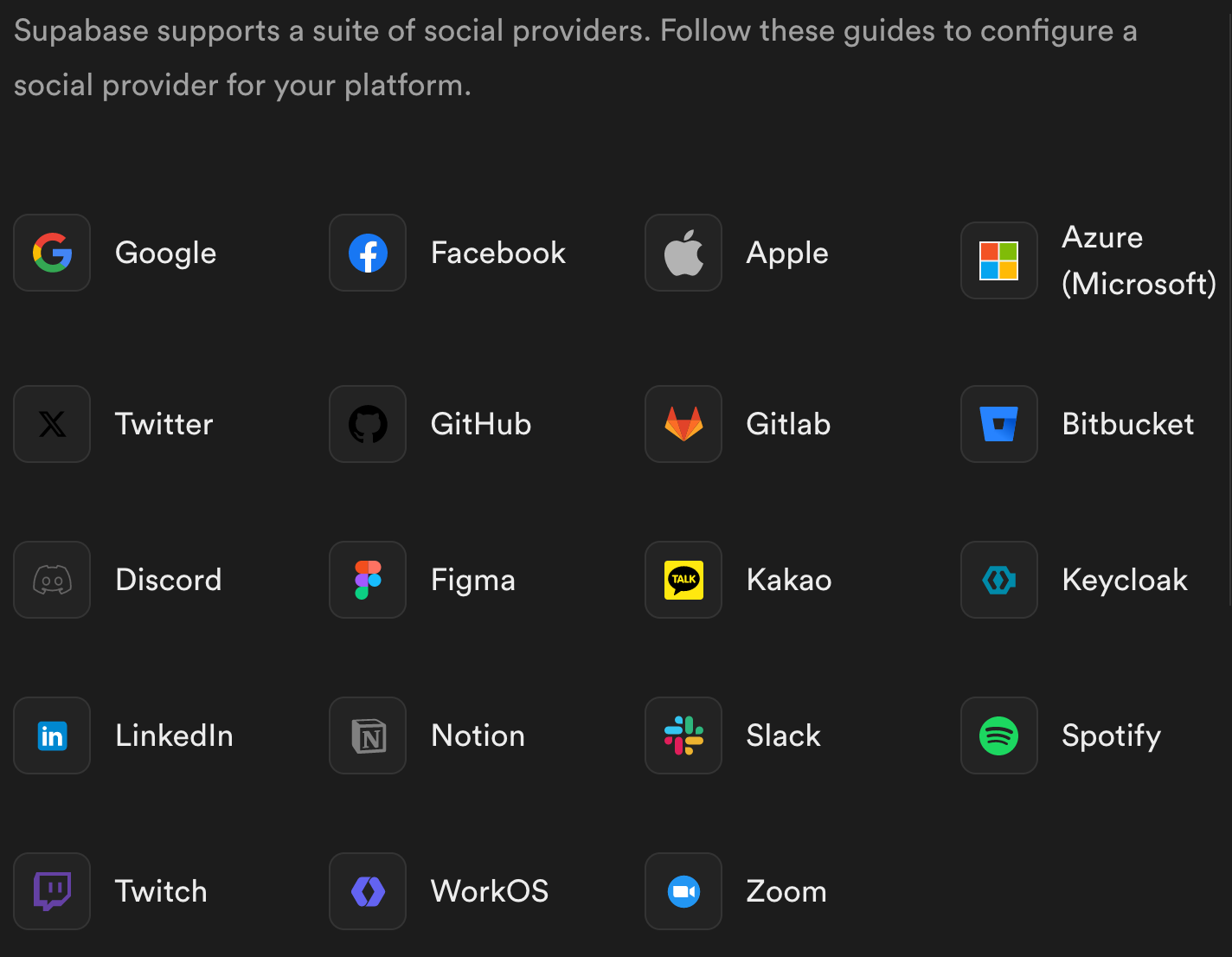The height and width of the screenshot is (957, 1232).
Task: Open the Keycloak text link
Action: point(1125,580)
